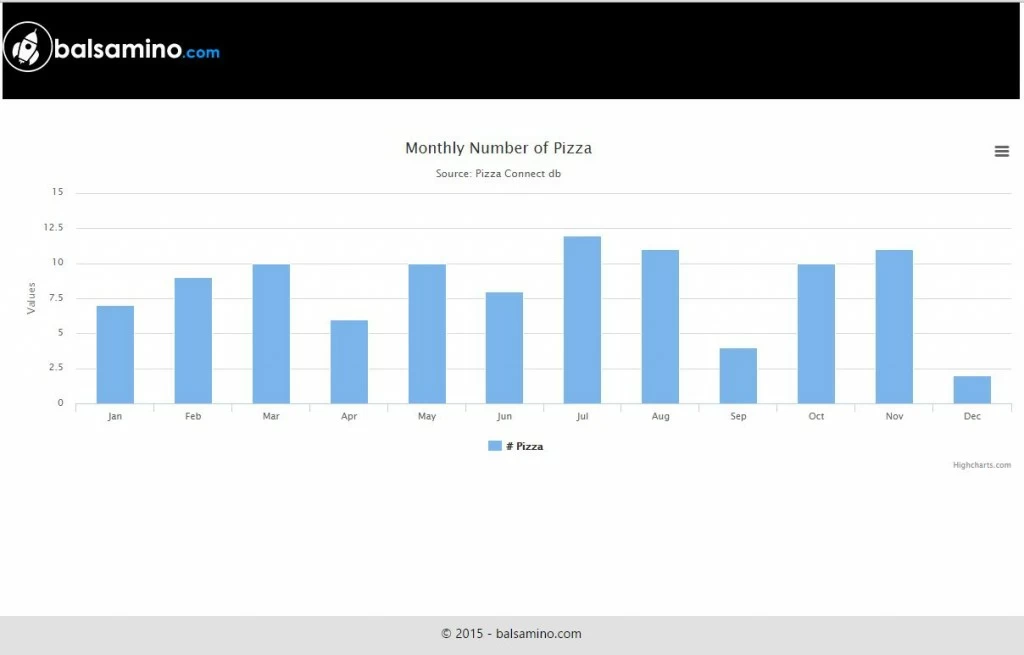This screenshot has height=655, width=1024.
Task: Click the Values y-axis title
Action: (31, 298)
